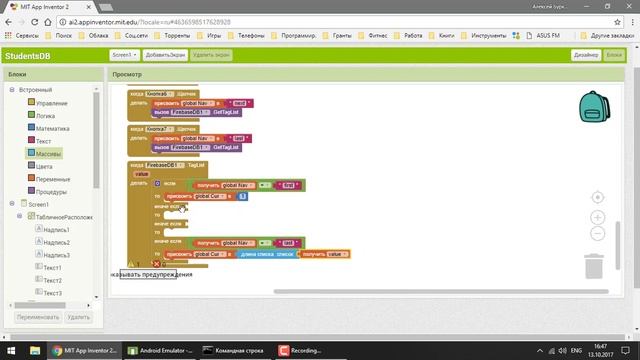Open the Инструменты bookmarks folder
Viewport: 640px width, 360px height.
click(x=484, y=36)
